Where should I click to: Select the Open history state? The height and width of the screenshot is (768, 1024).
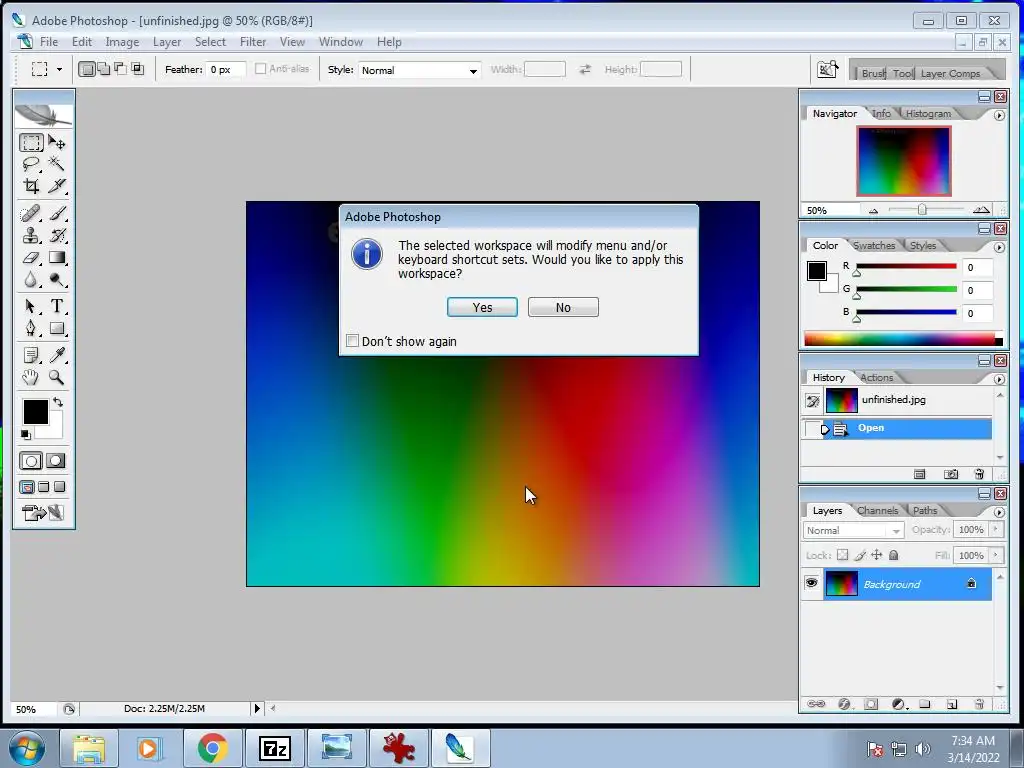[896, 428]
